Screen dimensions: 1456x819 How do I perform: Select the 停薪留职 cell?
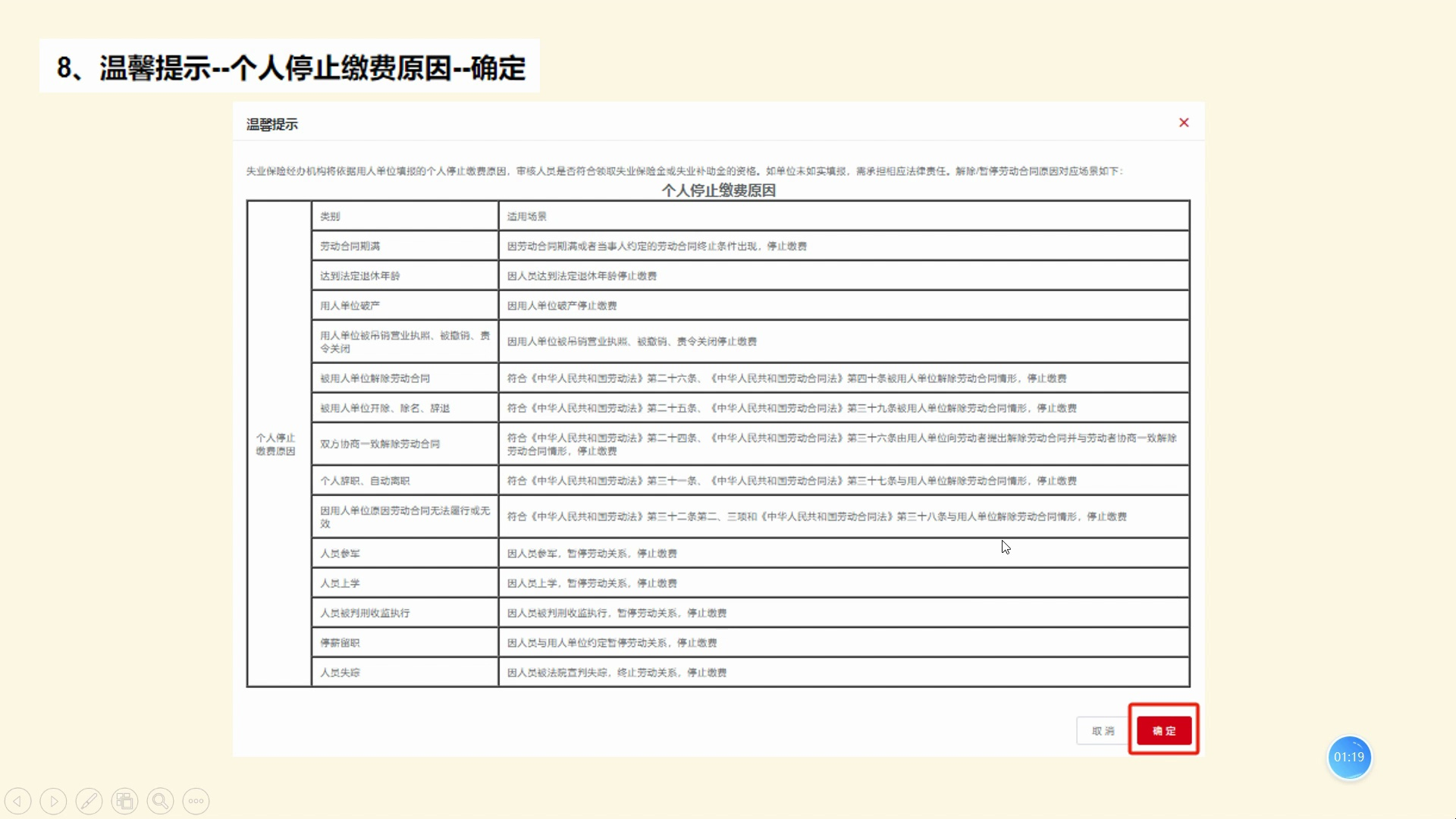point(404,643)
